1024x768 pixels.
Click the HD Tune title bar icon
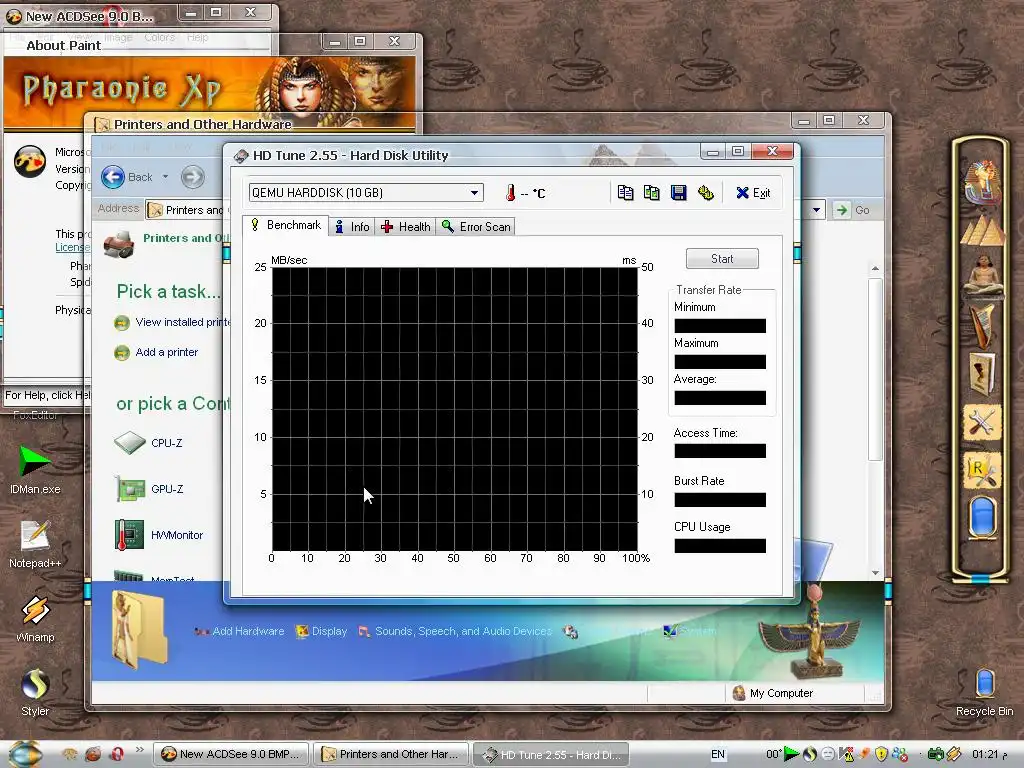[x=241, y=155]
